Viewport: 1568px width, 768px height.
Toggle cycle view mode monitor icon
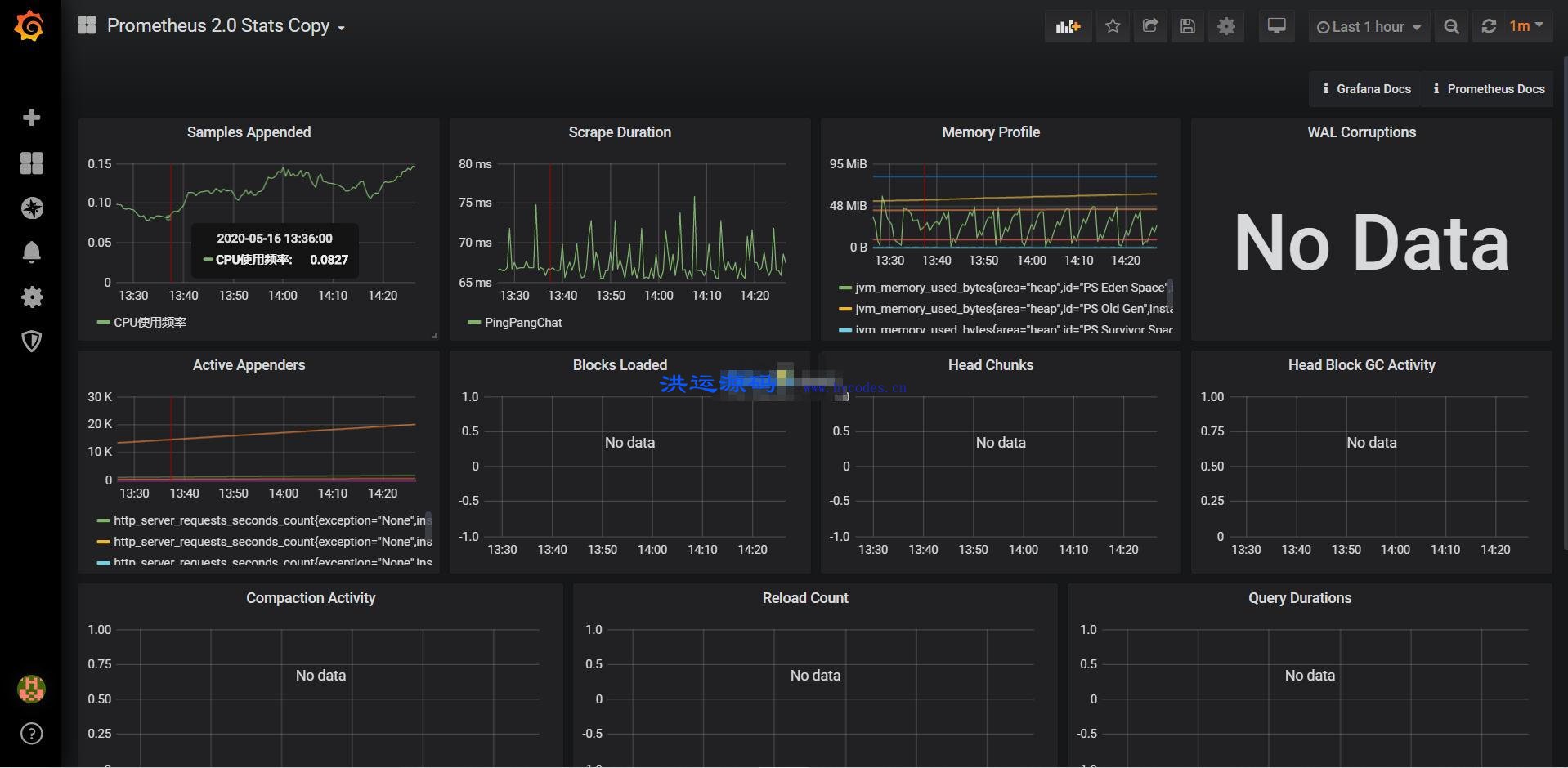(x=1276, y=26)
